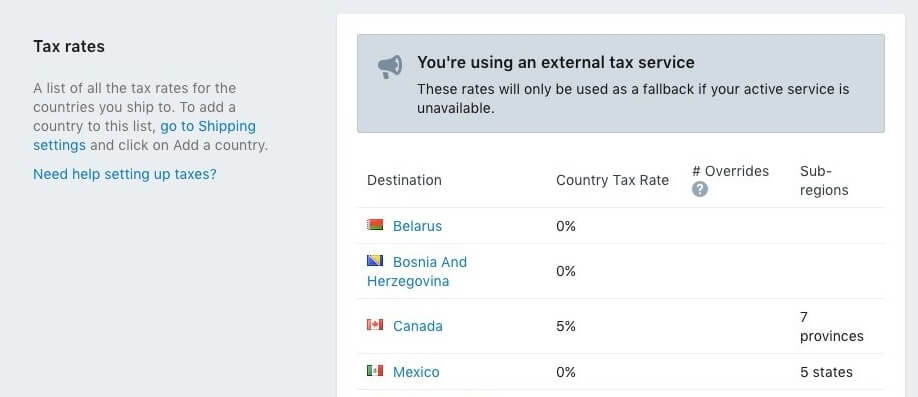
Task: Open the Belarus tax rate link
Action: coord(417,226)
